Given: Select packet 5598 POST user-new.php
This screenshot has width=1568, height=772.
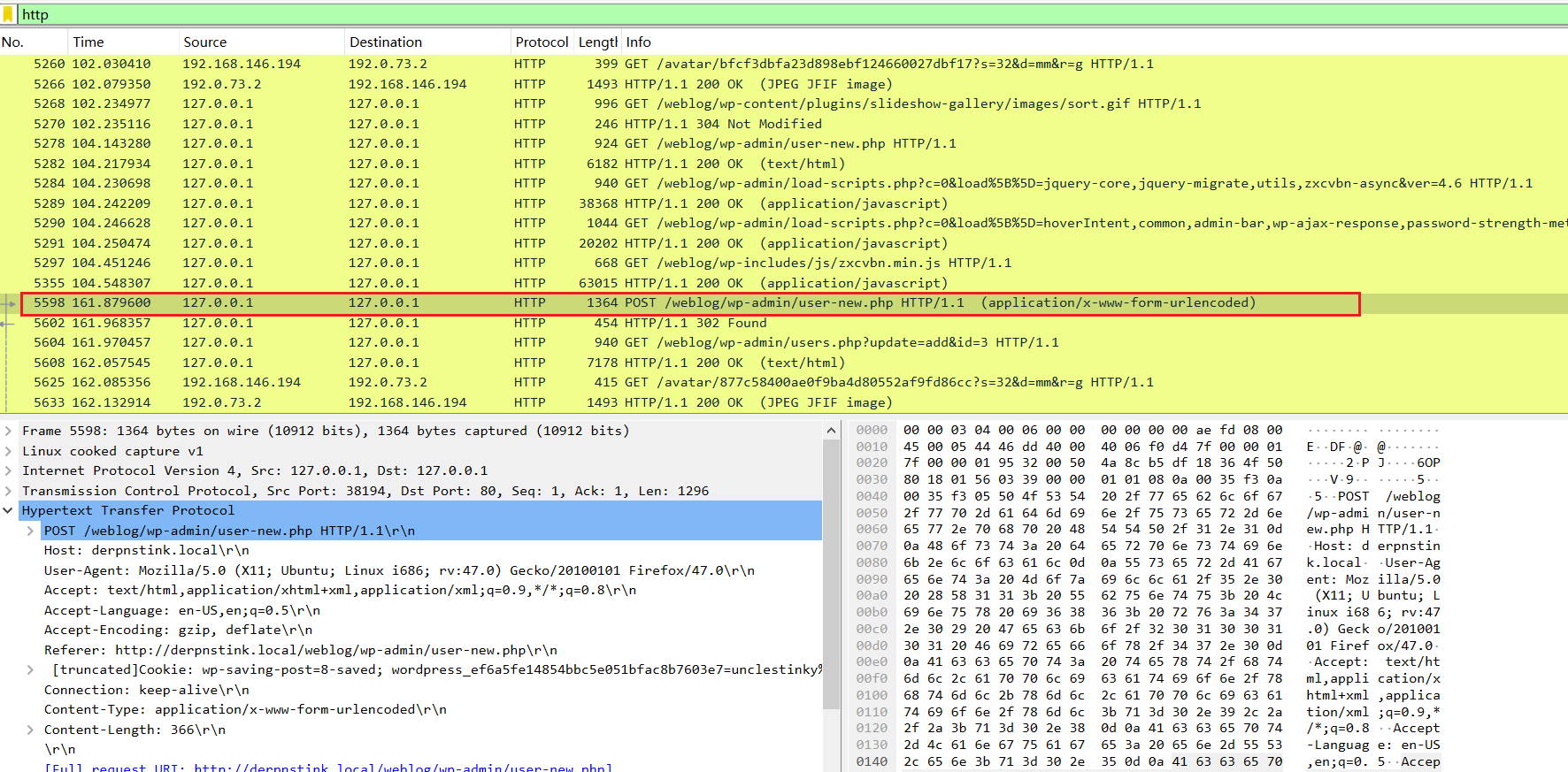Looking at the screenshot, I should point(784,303).
